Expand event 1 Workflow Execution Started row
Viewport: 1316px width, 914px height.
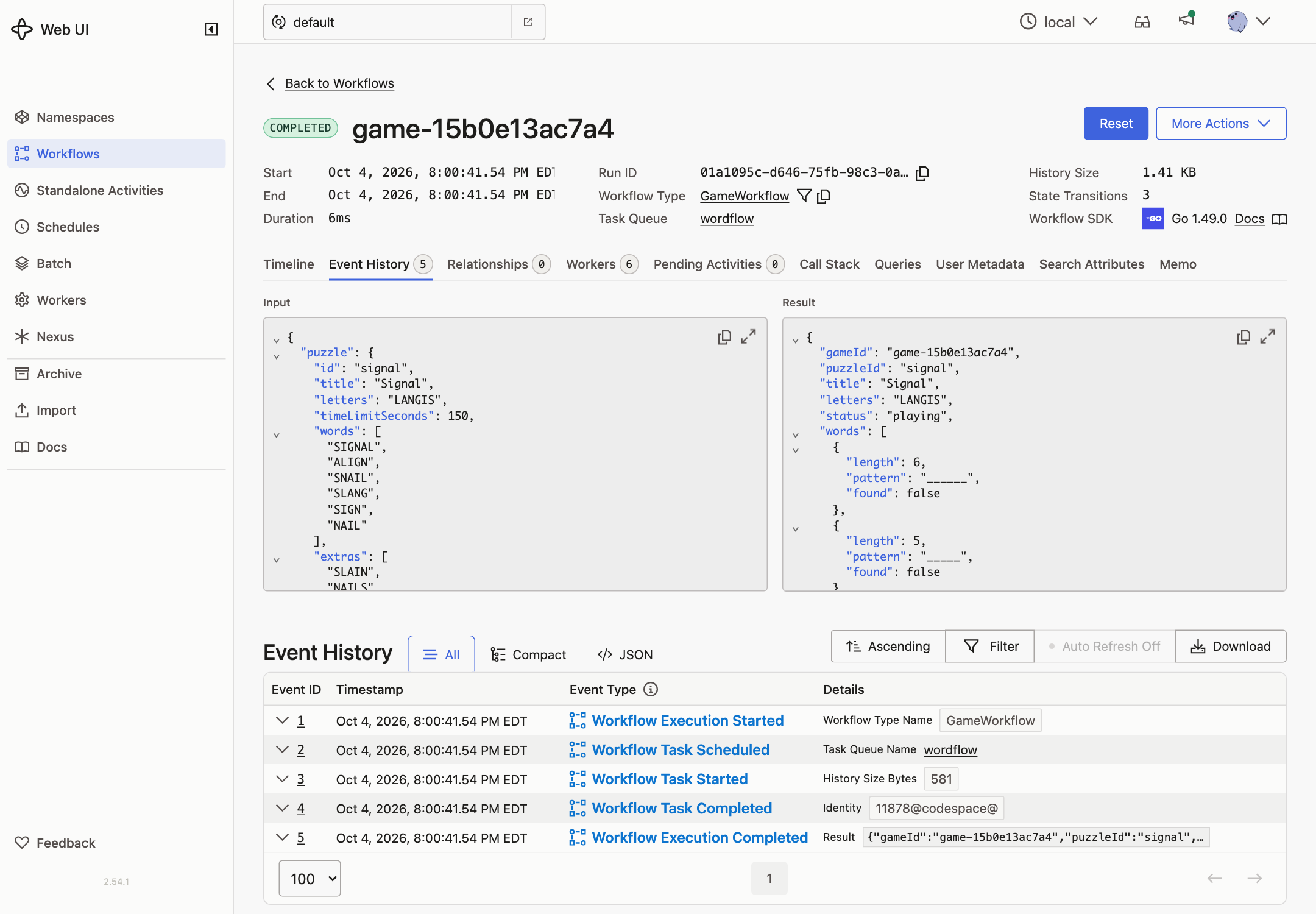(282, 720)
